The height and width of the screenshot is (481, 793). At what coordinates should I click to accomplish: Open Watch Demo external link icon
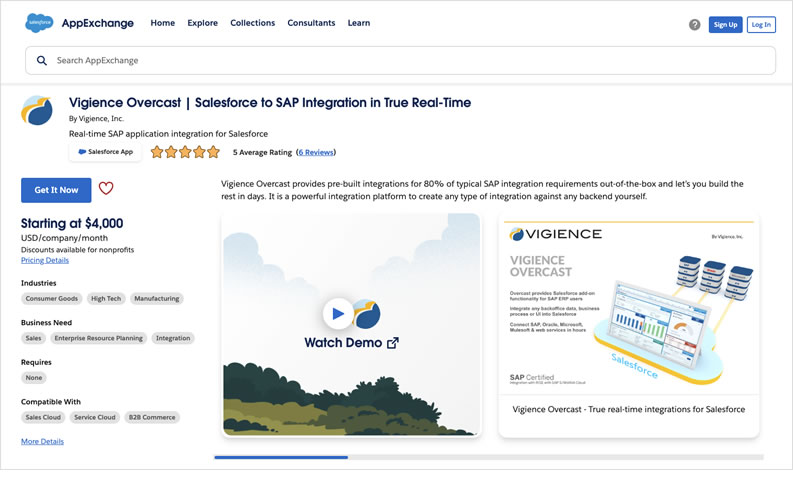(x=392, y=343)
